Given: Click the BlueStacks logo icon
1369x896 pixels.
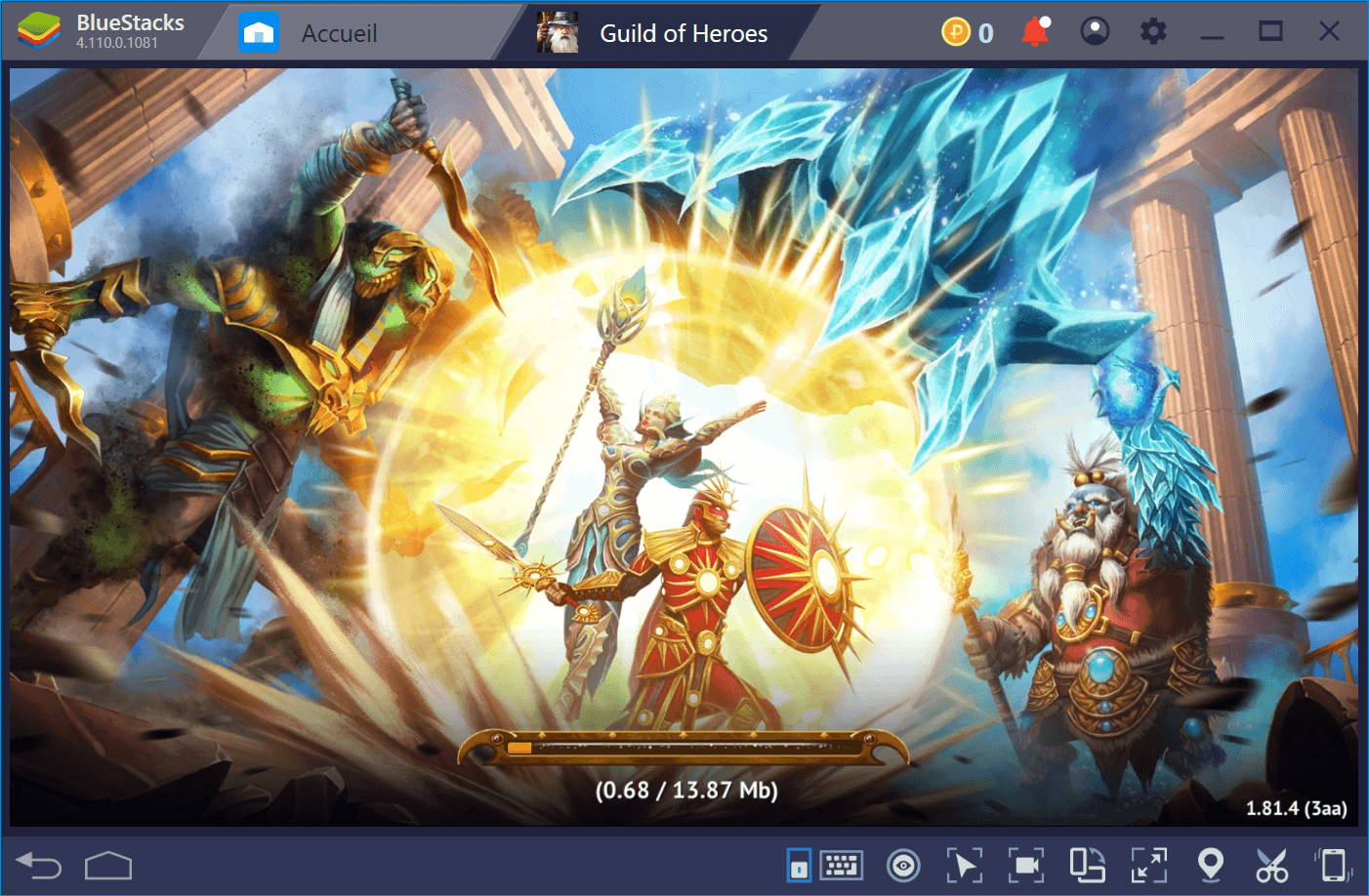Looking at the screenshot, I should click(39, 31).
